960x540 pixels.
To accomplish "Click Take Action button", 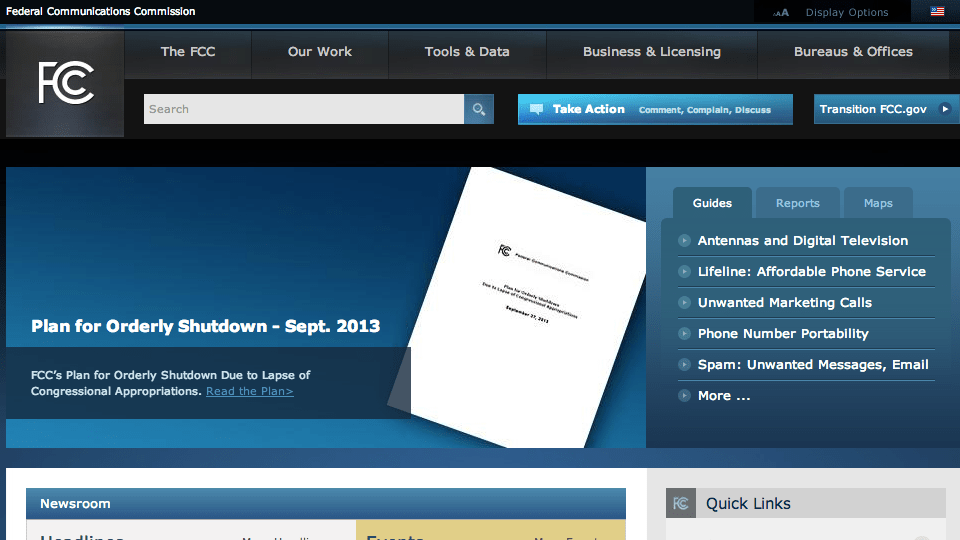I will tap(655, 109).
